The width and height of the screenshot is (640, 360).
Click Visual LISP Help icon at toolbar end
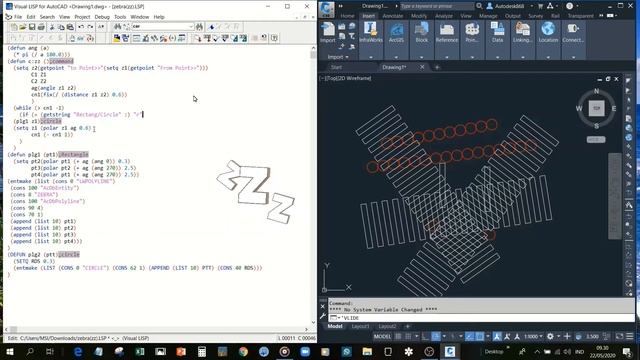pyautogui.click(x=274, y=38)
